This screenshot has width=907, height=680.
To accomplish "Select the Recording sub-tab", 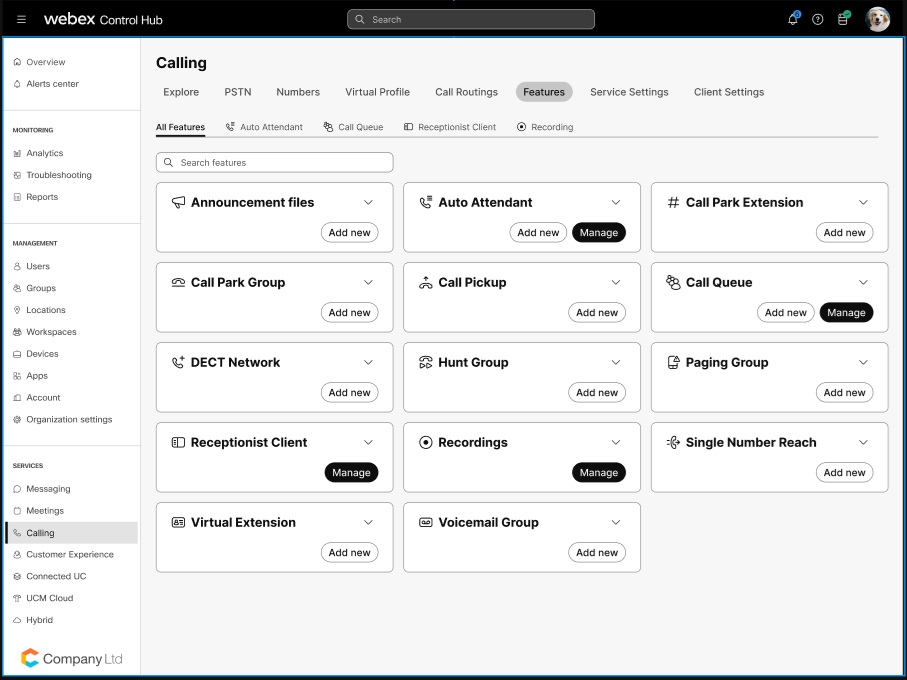I will point(545,127).
